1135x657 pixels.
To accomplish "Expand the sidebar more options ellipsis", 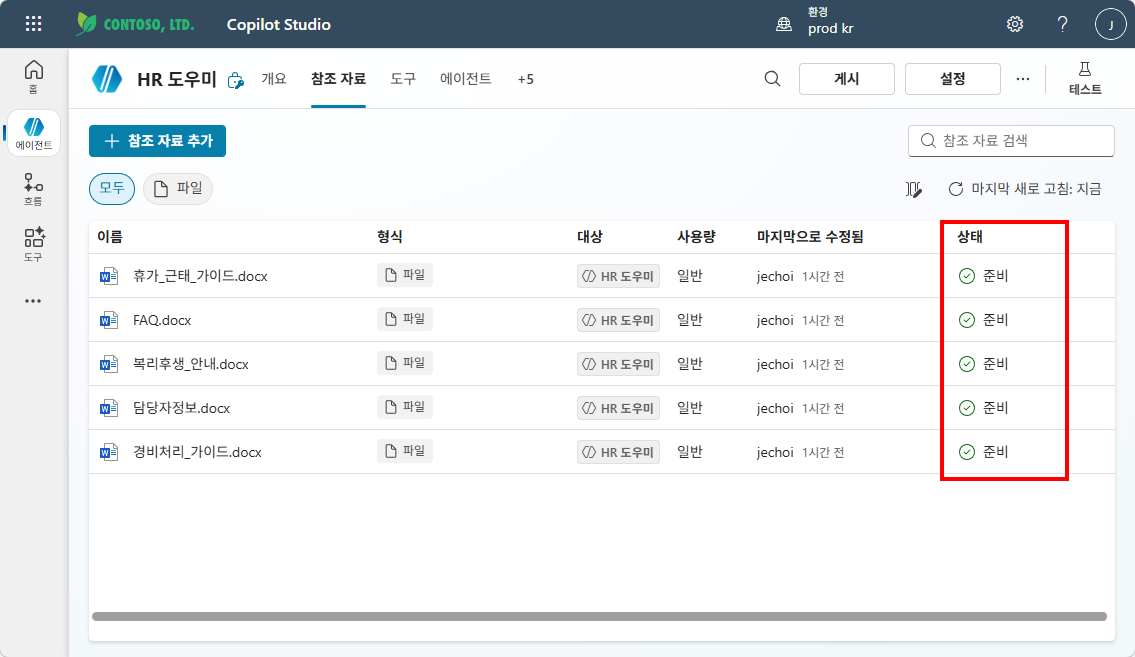I will tap(33, 301).
